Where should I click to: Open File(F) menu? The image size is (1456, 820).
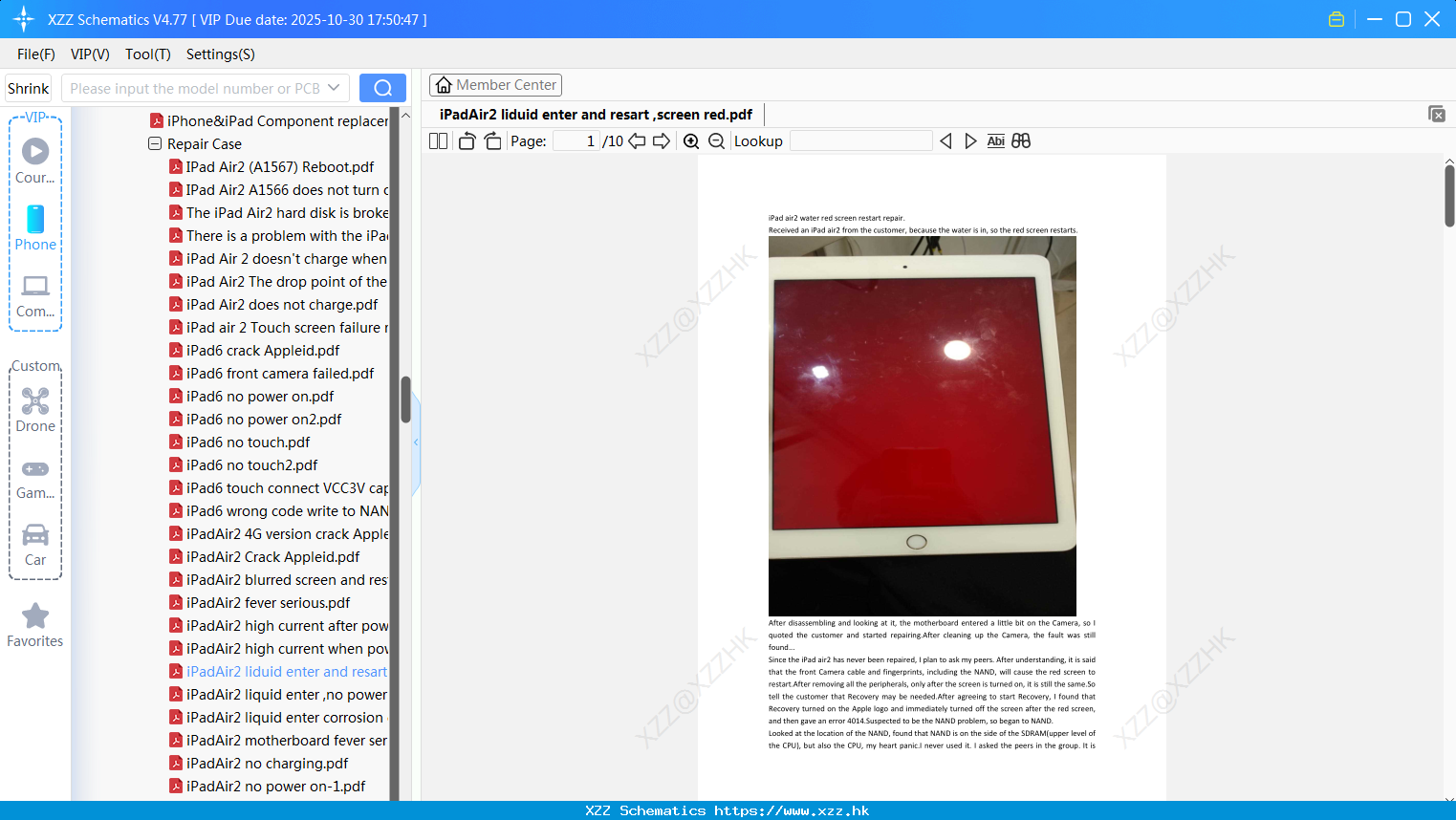coord(36,54)
